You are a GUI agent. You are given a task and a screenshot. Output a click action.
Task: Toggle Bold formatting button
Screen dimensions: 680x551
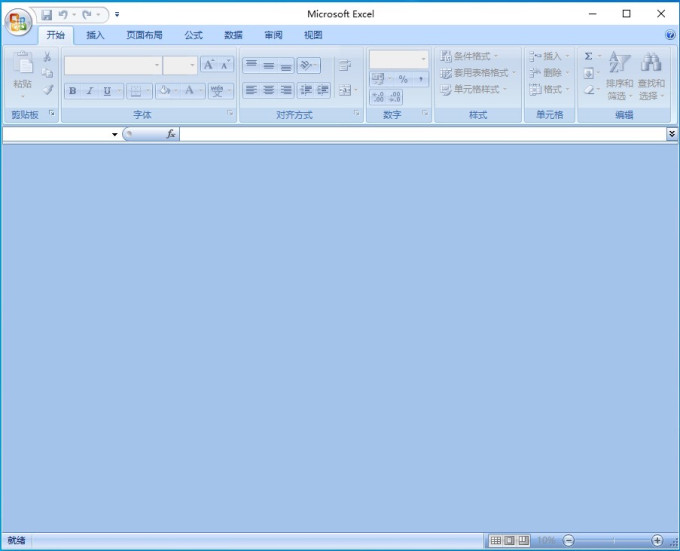72,91
